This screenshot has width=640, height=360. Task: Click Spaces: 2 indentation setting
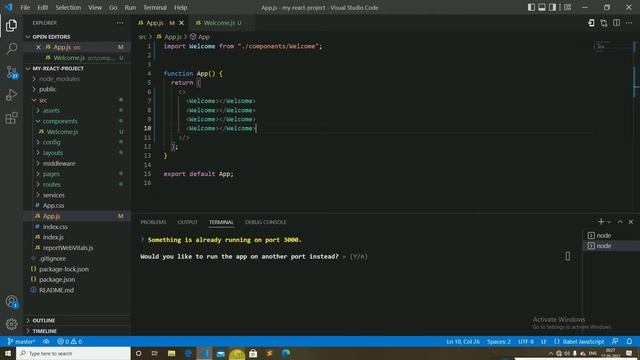(x=499, y=342)
